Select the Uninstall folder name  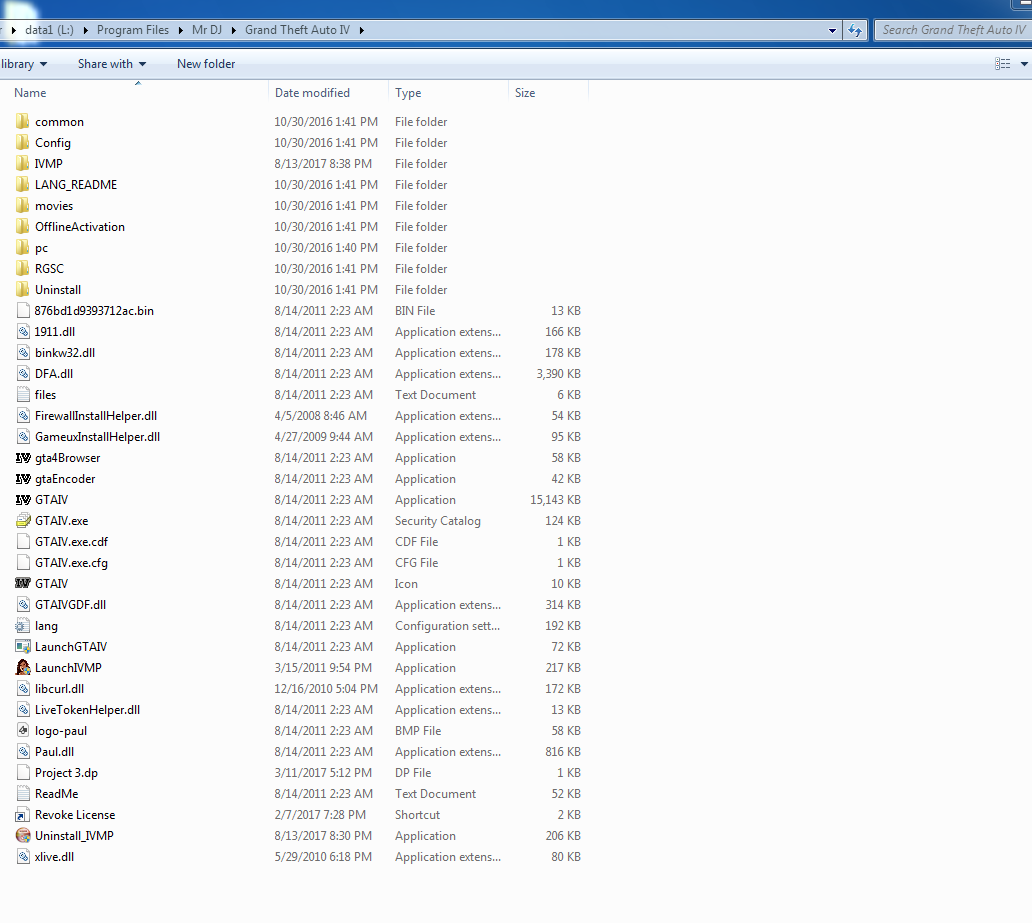click(58, 290)
